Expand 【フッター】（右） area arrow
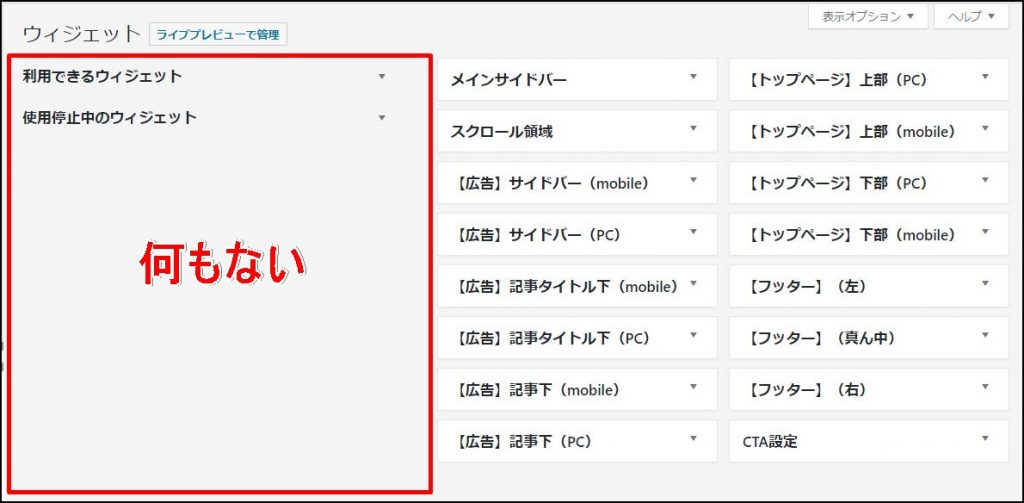The height and width of the screenshot is (503, 1024). [x=985, y=387]
